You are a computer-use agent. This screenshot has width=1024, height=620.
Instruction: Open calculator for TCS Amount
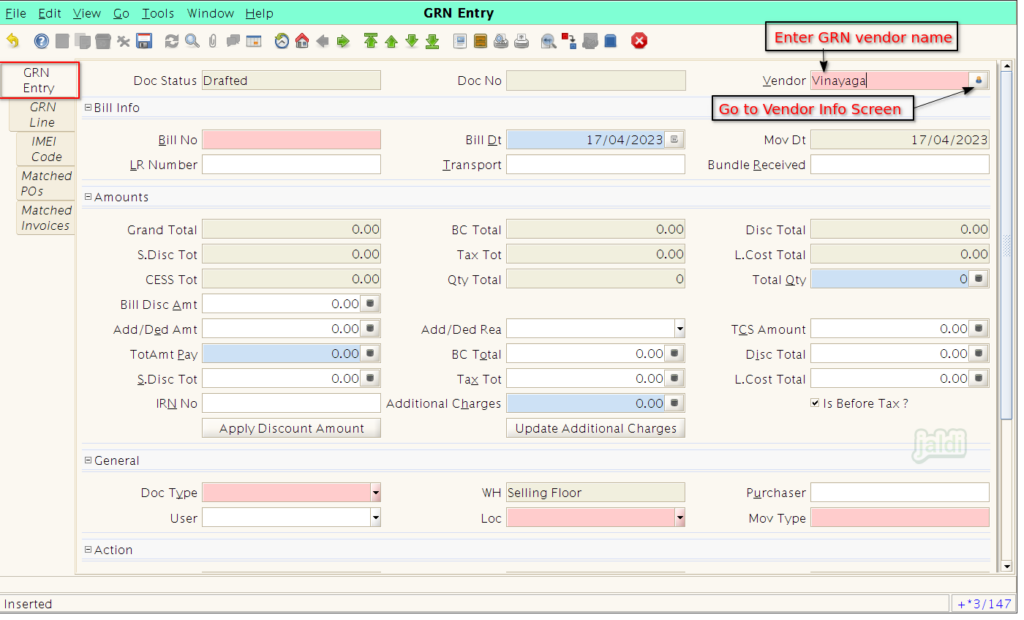click(978, 329)
